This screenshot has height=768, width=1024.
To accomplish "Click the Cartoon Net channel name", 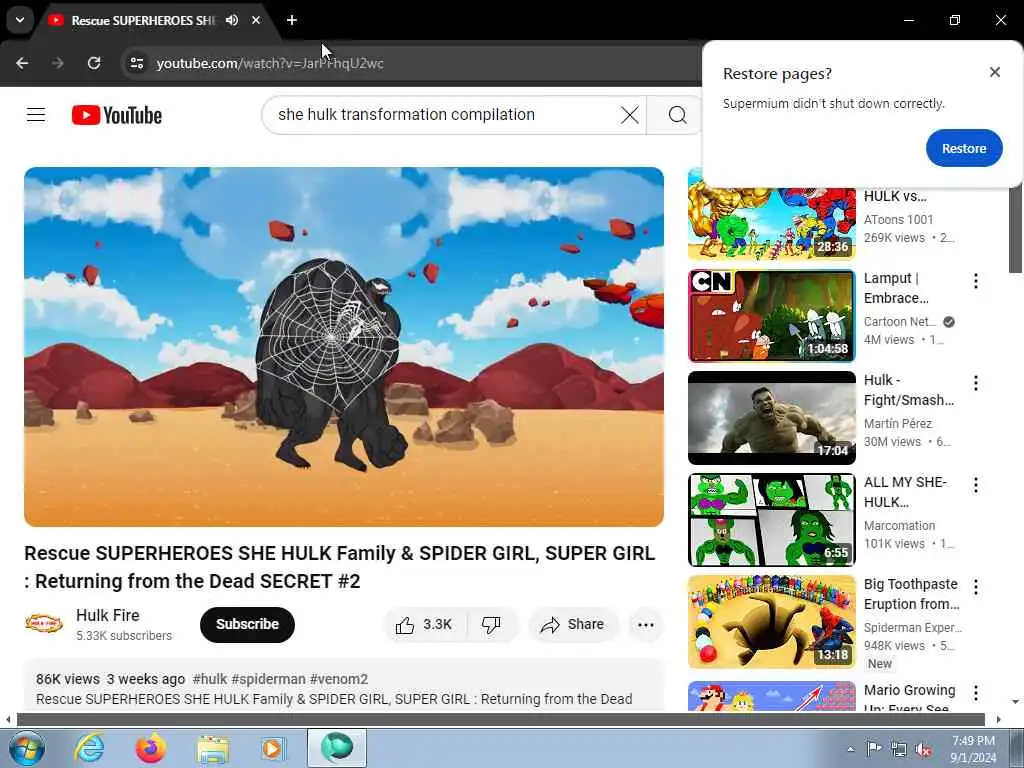I will coord(900,321).
